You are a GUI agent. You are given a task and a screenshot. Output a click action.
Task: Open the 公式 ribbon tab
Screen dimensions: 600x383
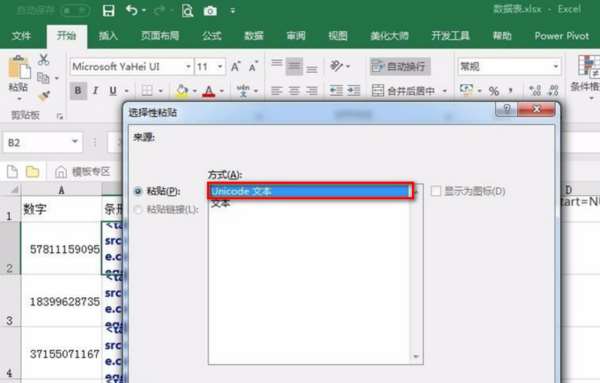[x=212, y=36]
